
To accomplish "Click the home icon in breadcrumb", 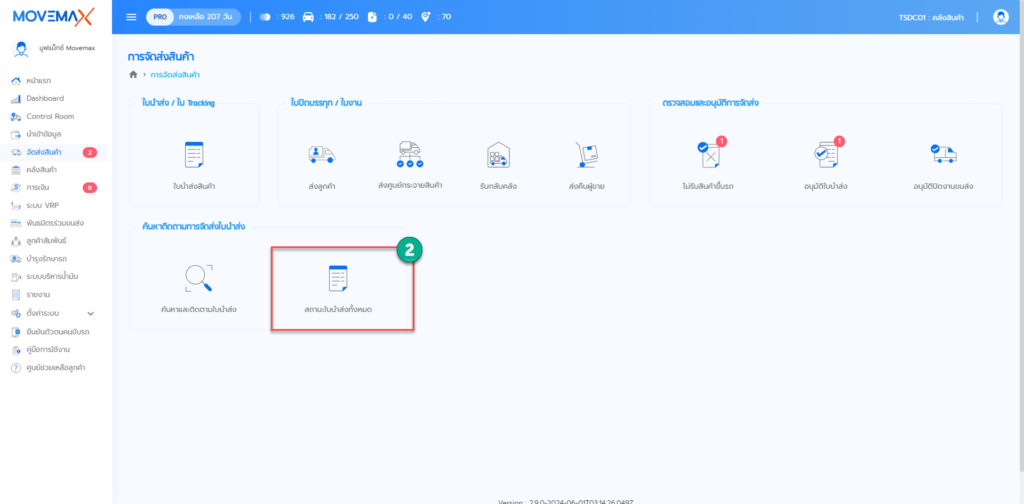I will pos(133,75).
